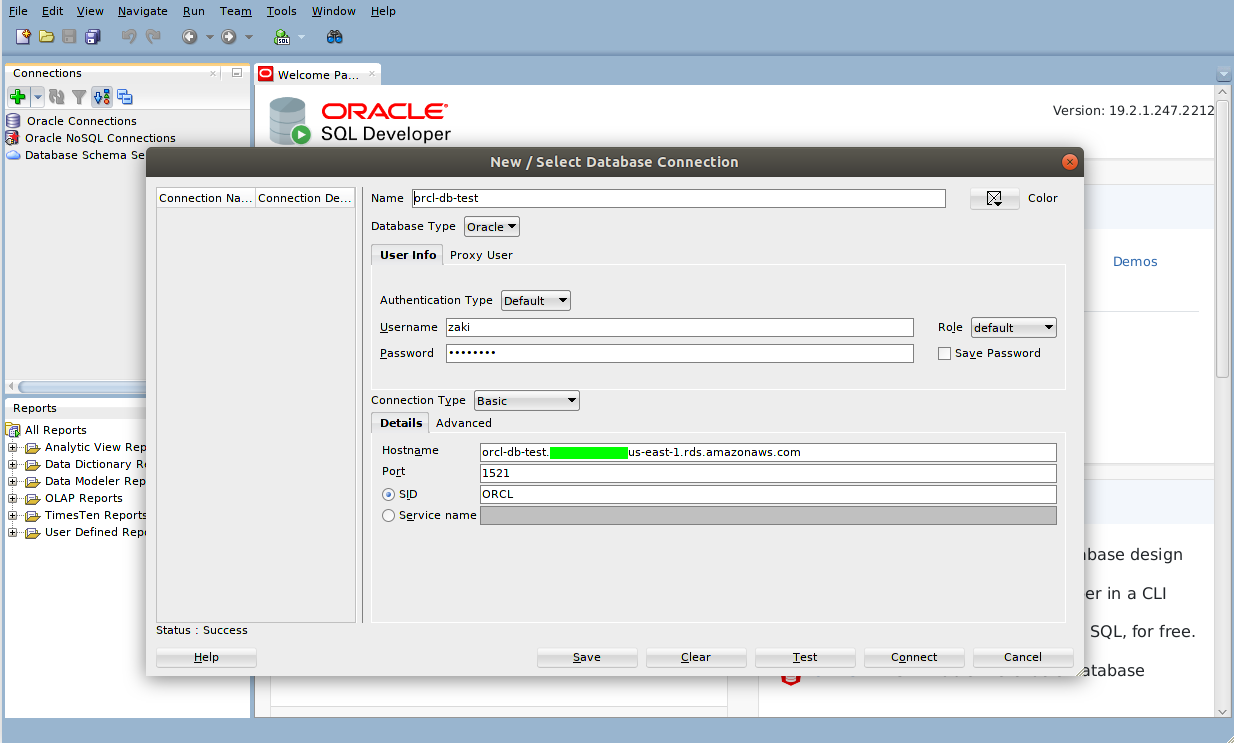Click the New file toolbar icon
The height and width of the screenshot is (743, 1234).
click(x=23, y=37)
